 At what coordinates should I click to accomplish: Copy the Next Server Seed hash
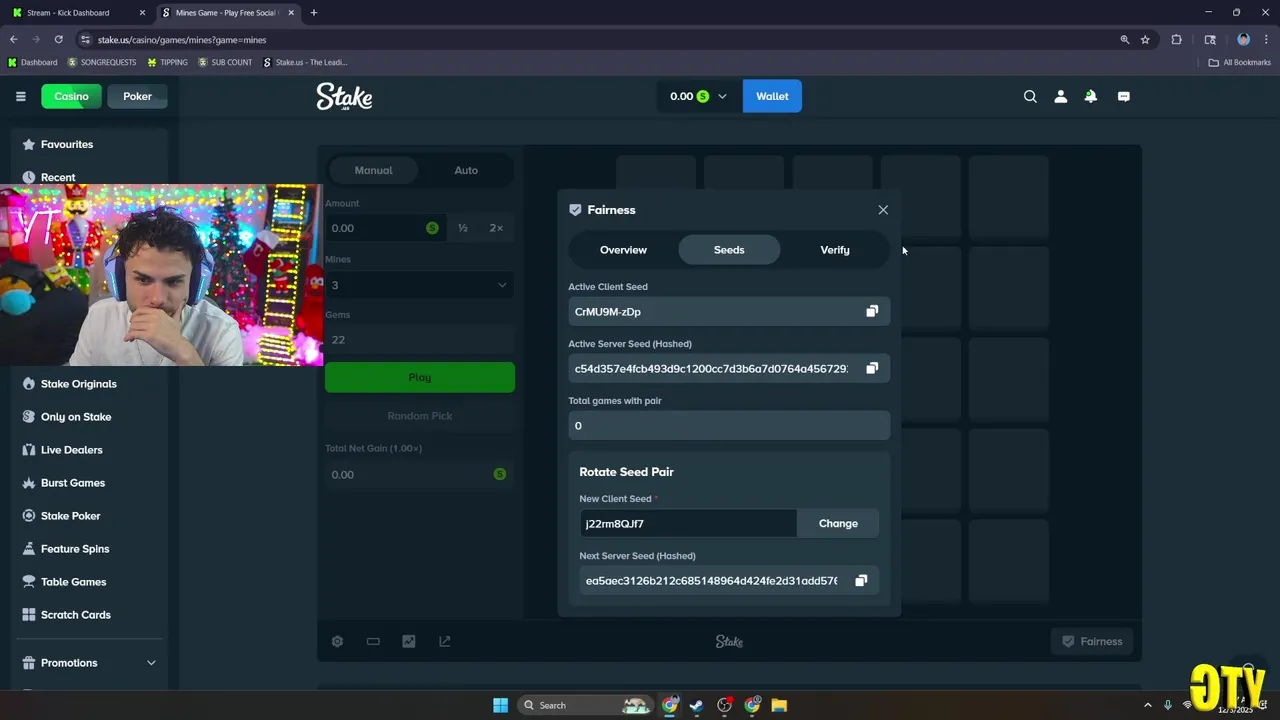pos(861,581)
